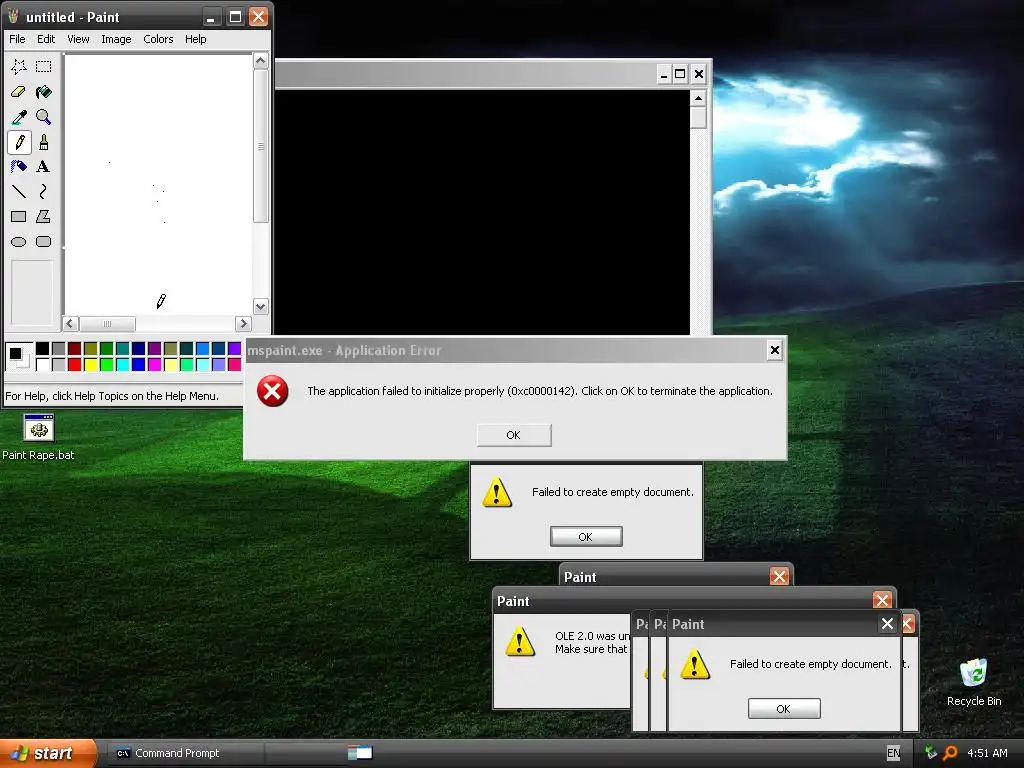Viewport: 1024px width, 768px height.
Task: Click the Paint application icon in title bar
Action: point(13,16)
